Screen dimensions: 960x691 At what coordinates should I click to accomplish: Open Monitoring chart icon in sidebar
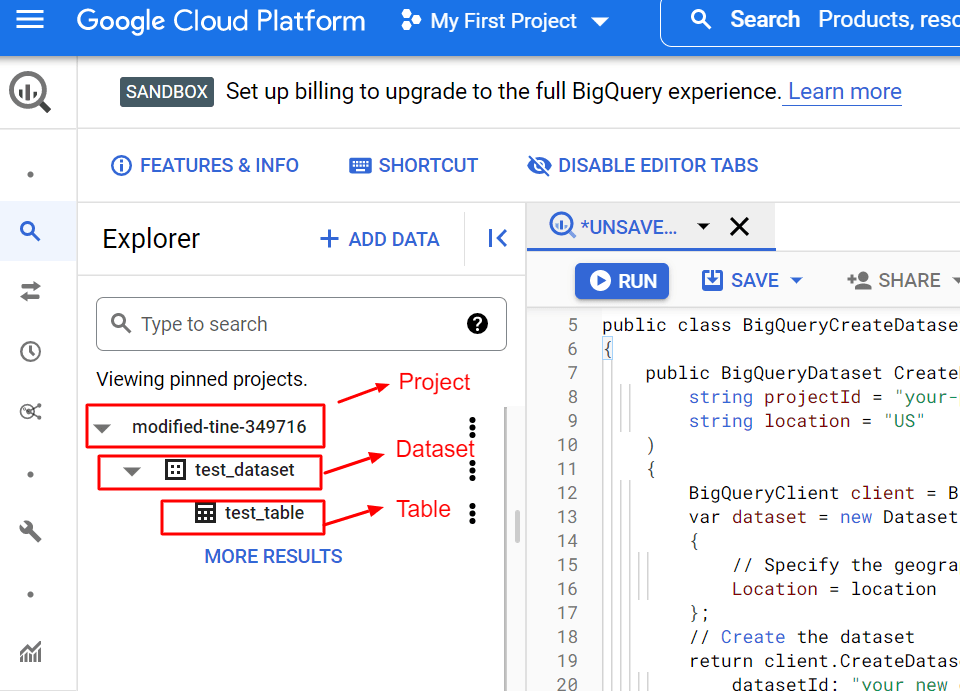point(30,652)
